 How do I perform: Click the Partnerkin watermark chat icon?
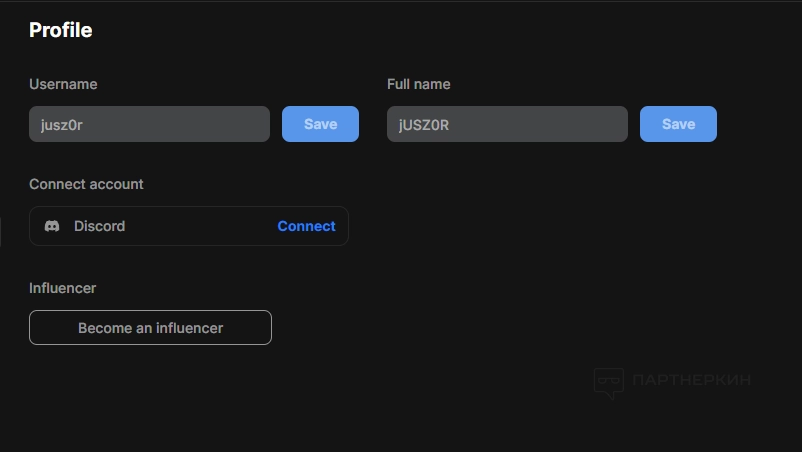(x=608, y=382)
